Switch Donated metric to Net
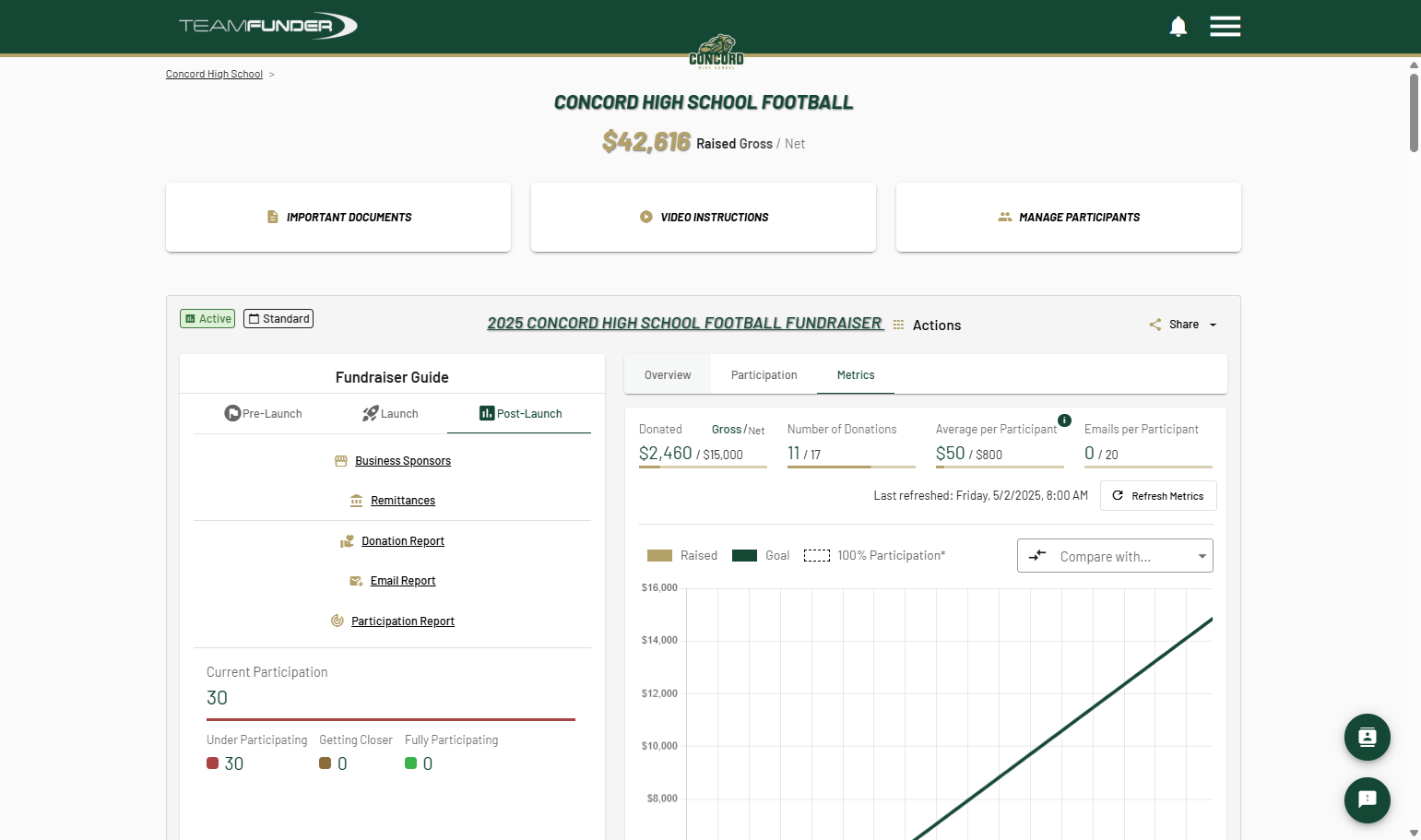Viewport: 1421px width, 840px height. coord(756,431)
